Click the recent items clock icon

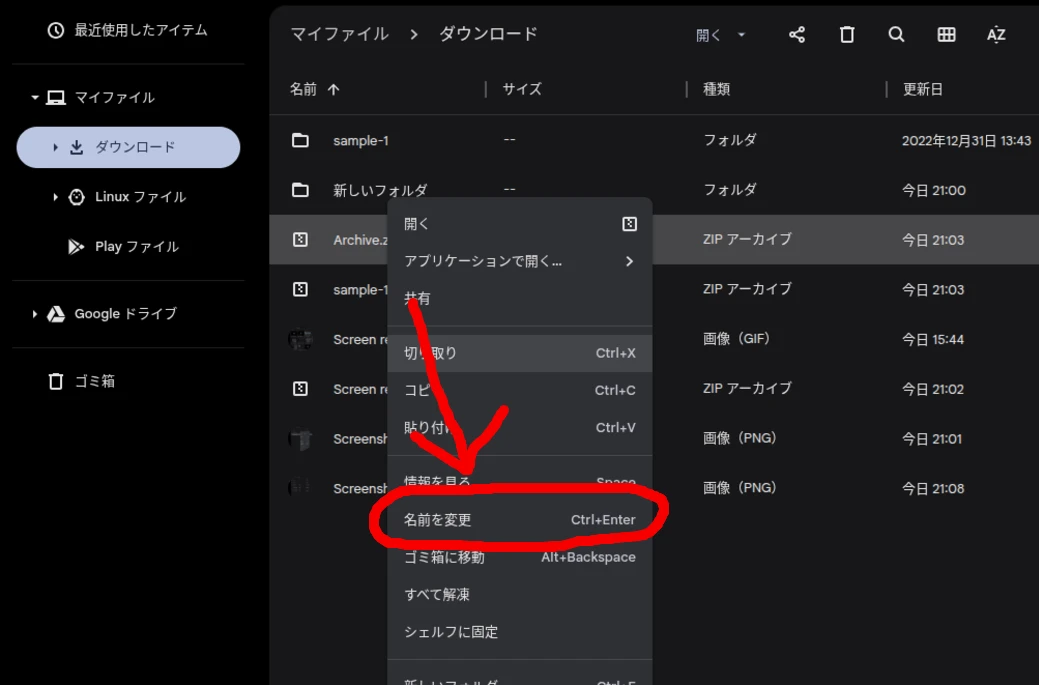55,31
